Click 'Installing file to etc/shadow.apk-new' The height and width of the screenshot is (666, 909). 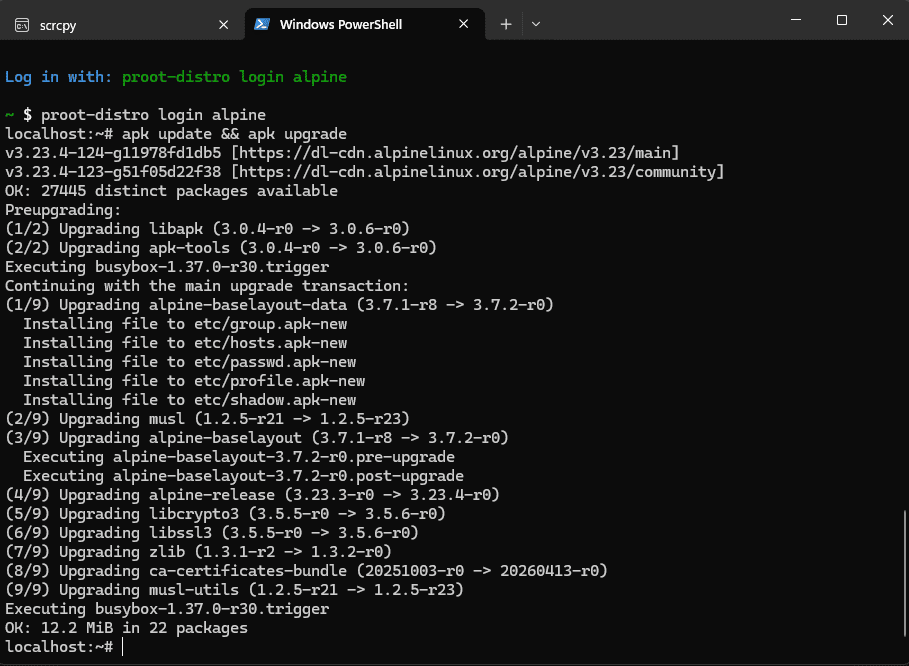click(190, 400)
